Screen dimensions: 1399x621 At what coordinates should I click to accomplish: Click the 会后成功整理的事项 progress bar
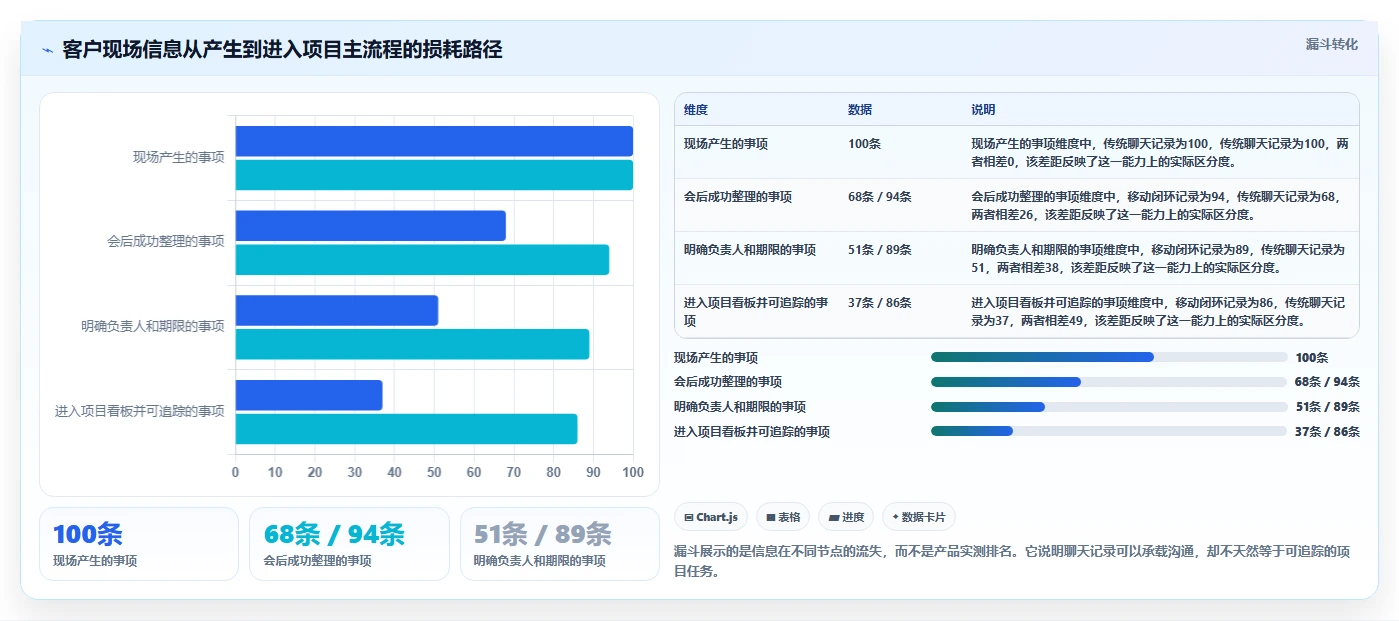coord(1109,382)
